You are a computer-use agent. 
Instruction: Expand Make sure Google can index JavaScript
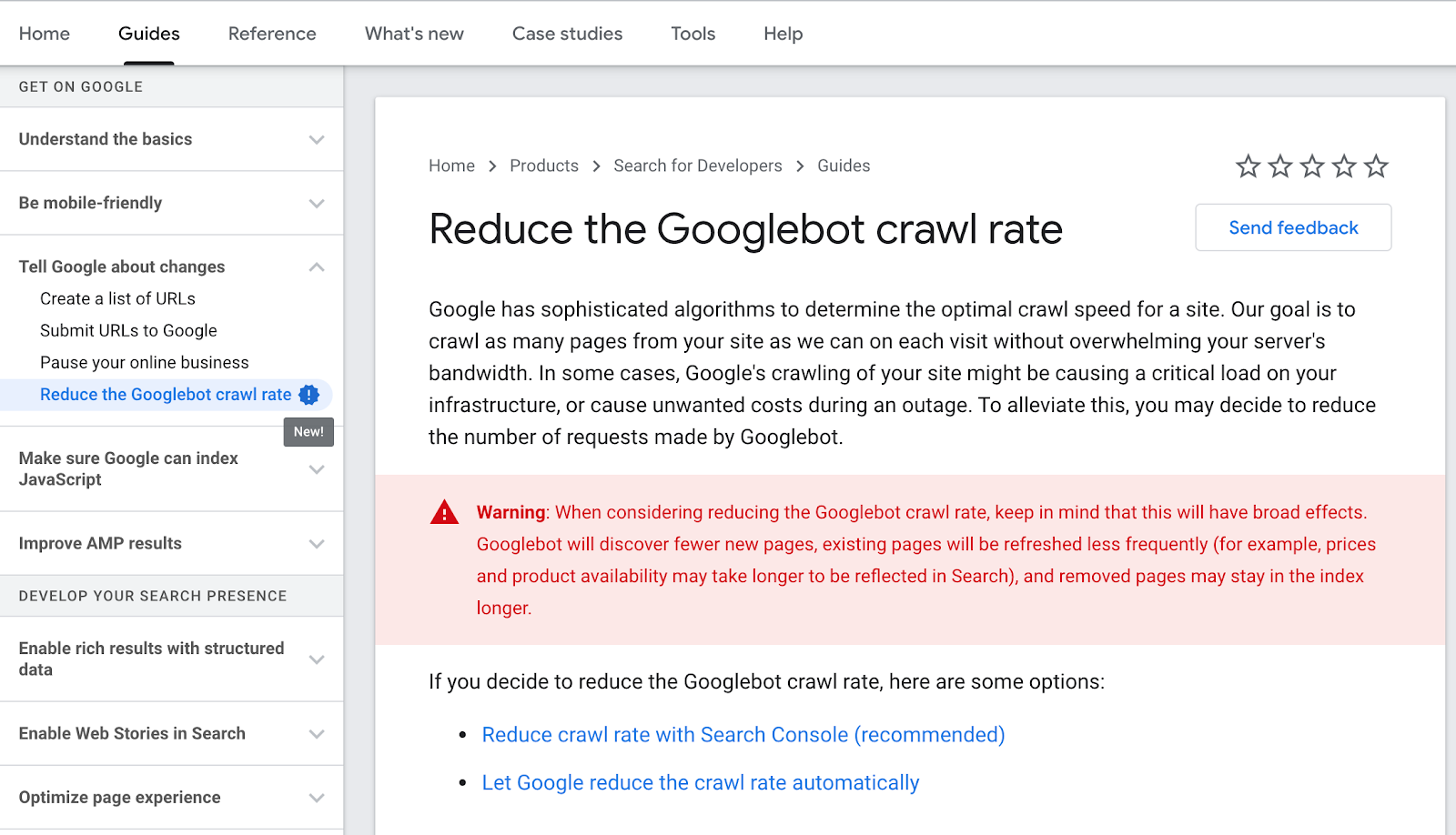point(316,469)
